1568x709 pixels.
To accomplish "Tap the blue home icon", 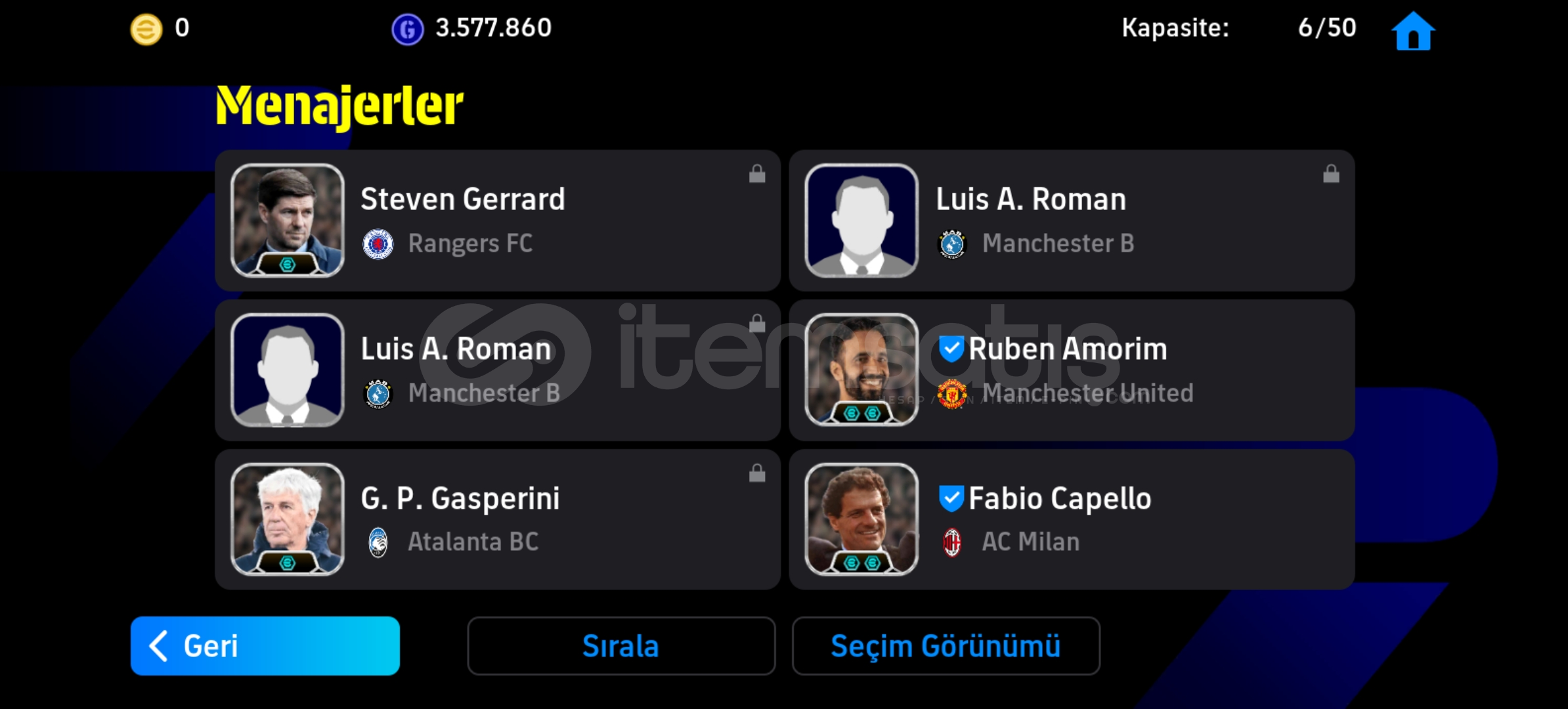I will pos(1413,30).
